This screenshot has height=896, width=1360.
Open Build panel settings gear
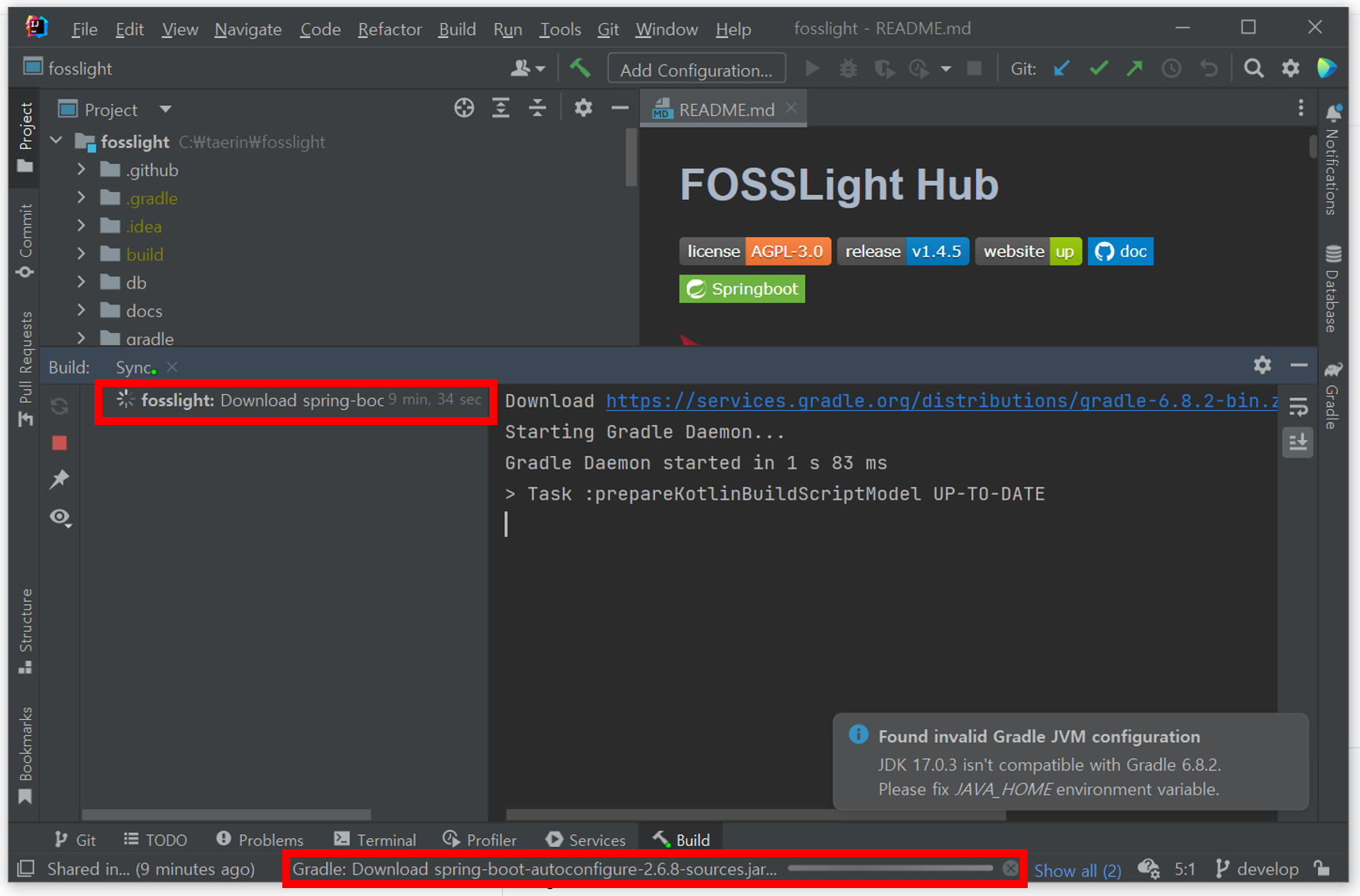point(1262,365)
